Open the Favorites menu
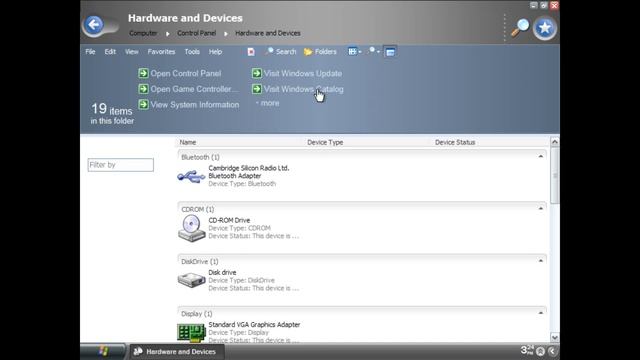 pos(161,52)
